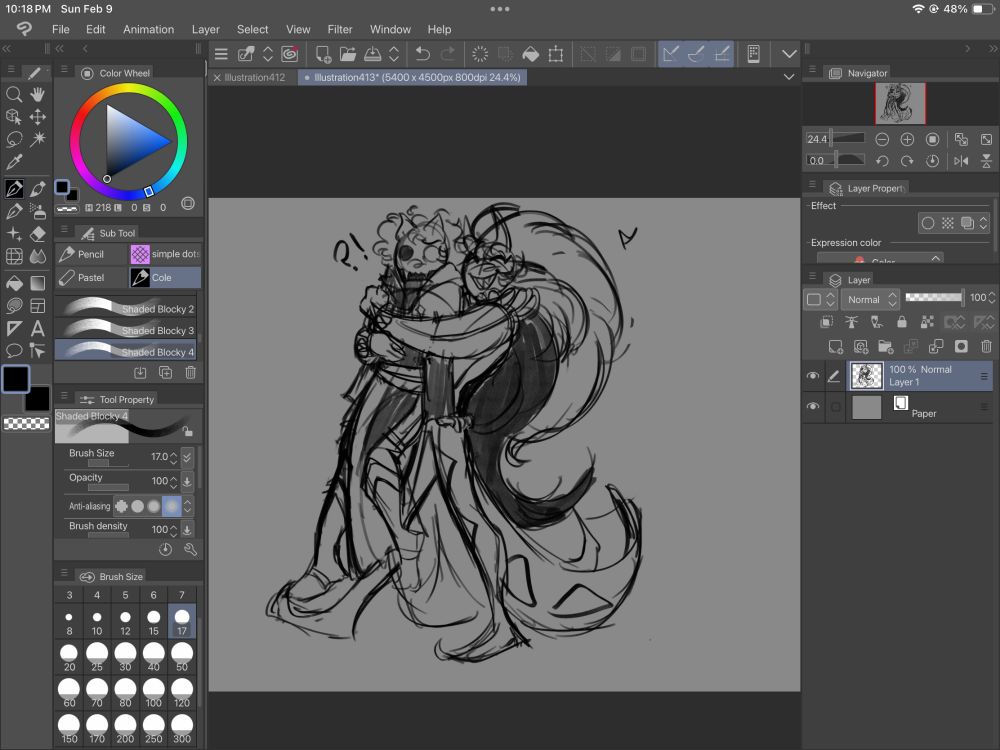Open the Expression color dropdown
Image resolution: width=1000 pixels, height=750 pixels.
click(x=880, y=260)
